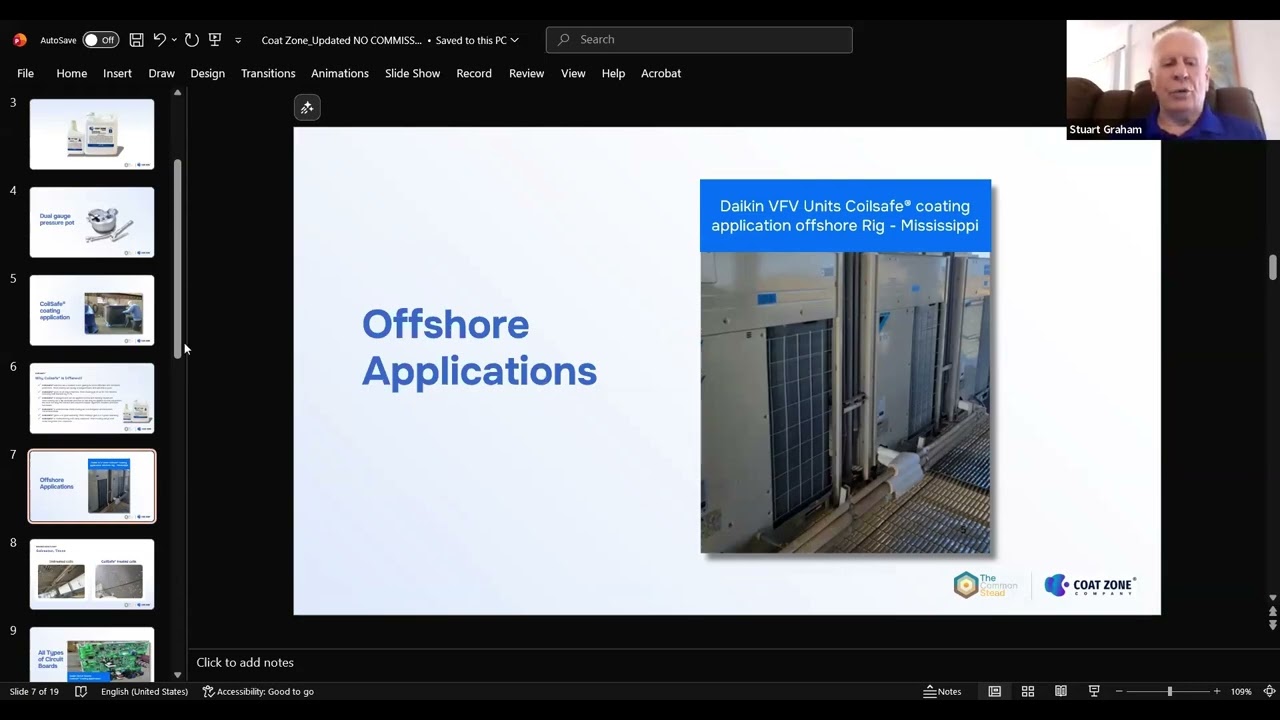Click the 'Offshore Applications' title text

479,347
